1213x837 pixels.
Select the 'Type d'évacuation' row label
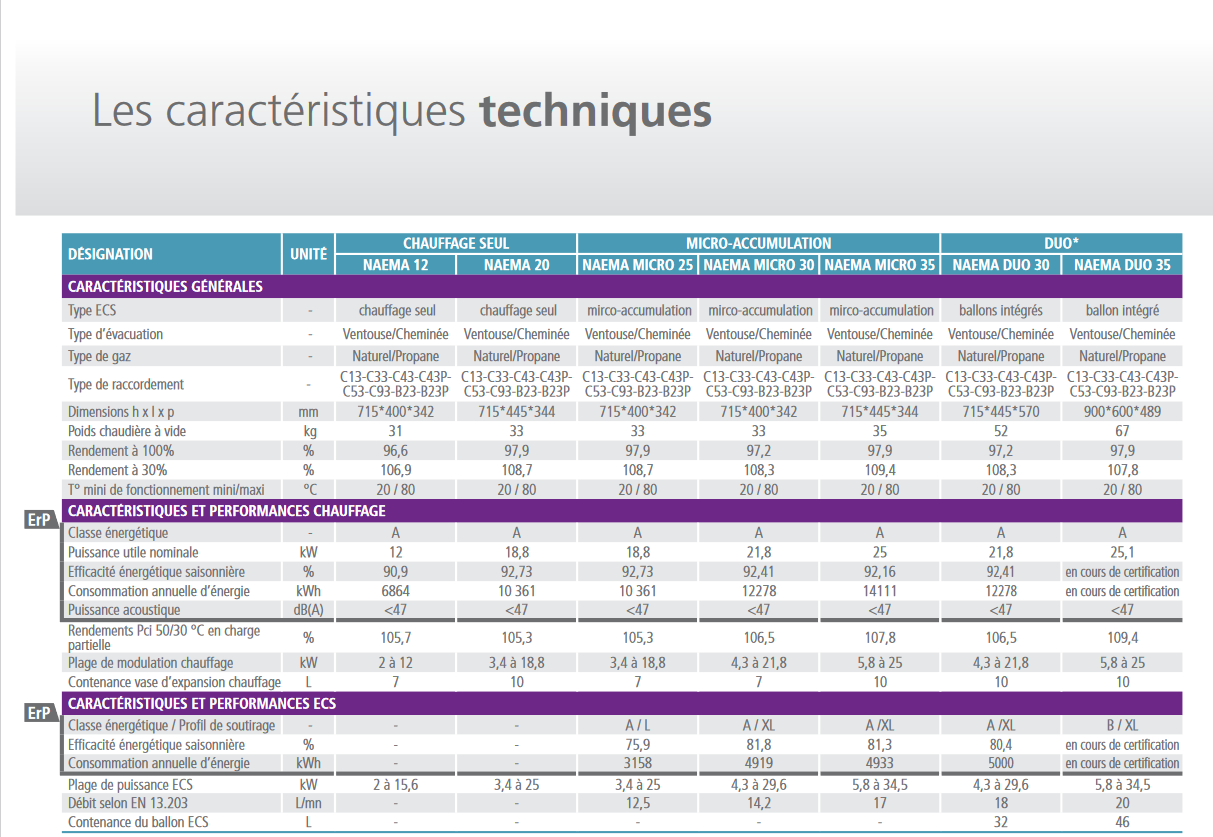coord(115,334)
